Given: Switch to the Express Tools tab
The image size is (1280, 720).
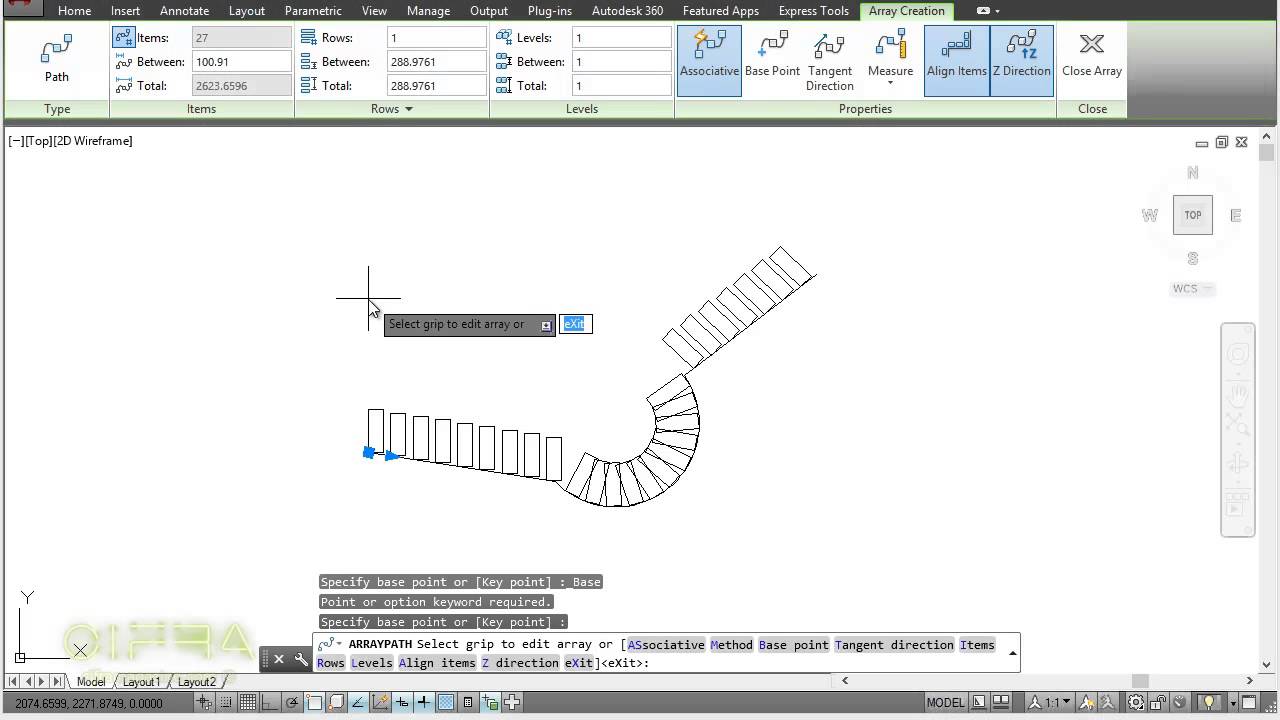Looking at the screenshot, I should (x=813, y=11).
